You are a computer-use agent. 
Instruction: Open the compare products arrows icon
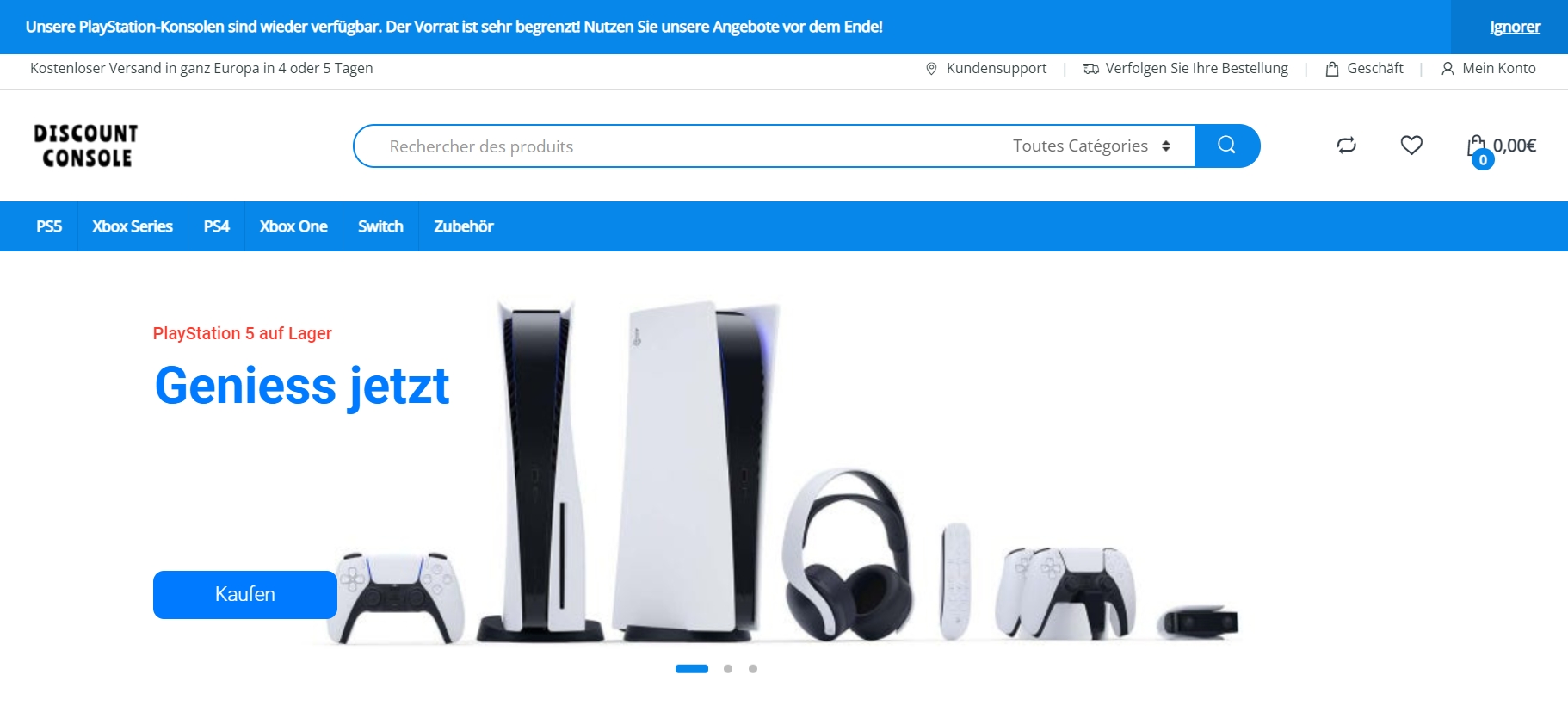pyautogui.click(x=1347, y=146)
